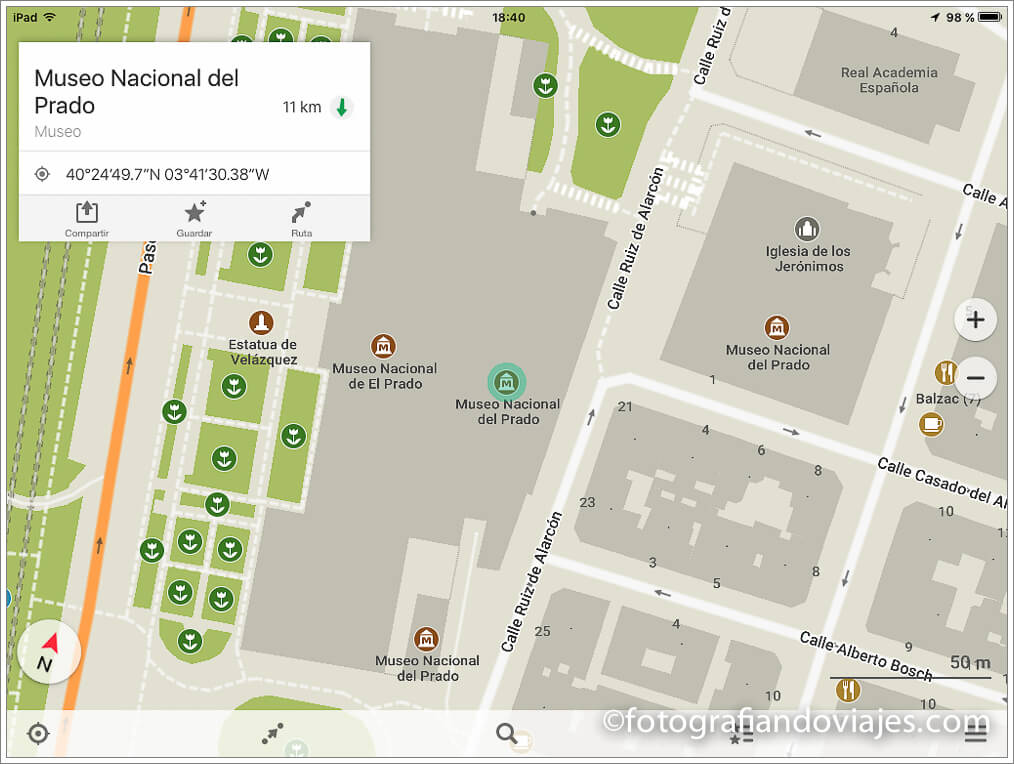Select the Estatua de Velázquez monument icon
The image size is (1014, 764).
pos(261,322)
